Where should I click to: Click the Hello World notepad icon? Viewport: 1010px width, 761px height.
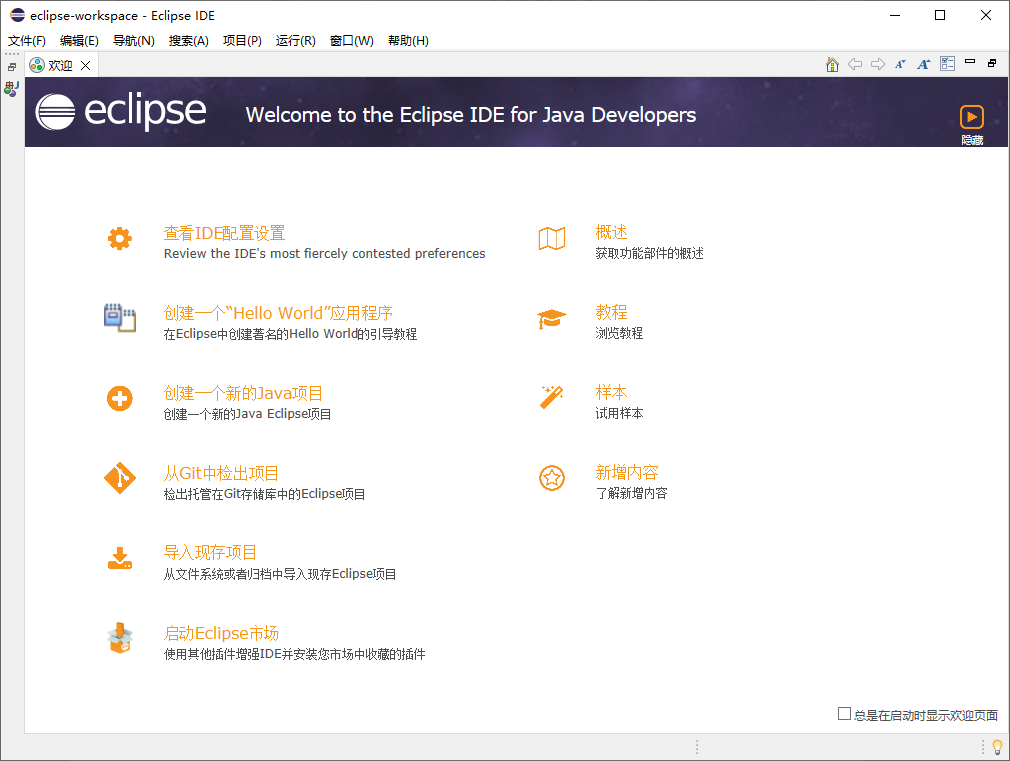pos(120,318)
